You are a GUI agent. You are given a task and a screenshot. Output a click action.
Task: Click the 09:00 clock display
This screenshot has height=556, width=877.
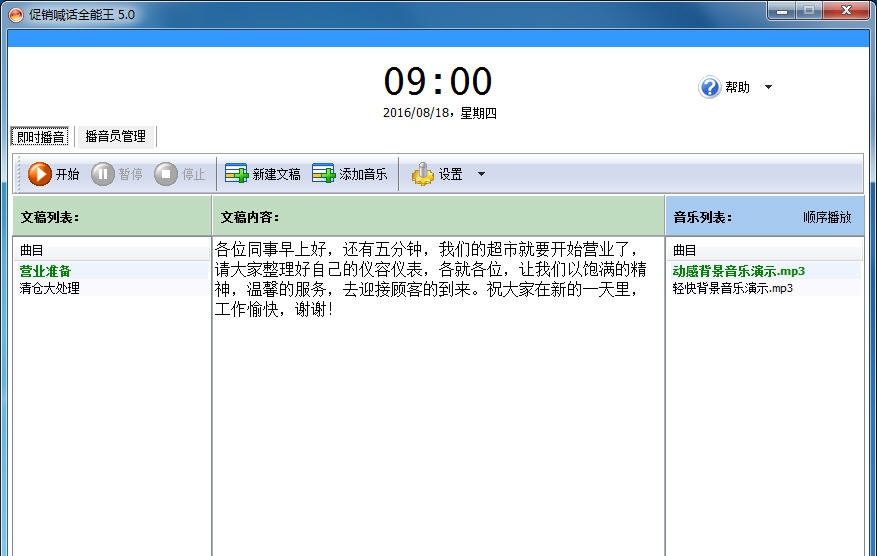(x=438, y=81)
